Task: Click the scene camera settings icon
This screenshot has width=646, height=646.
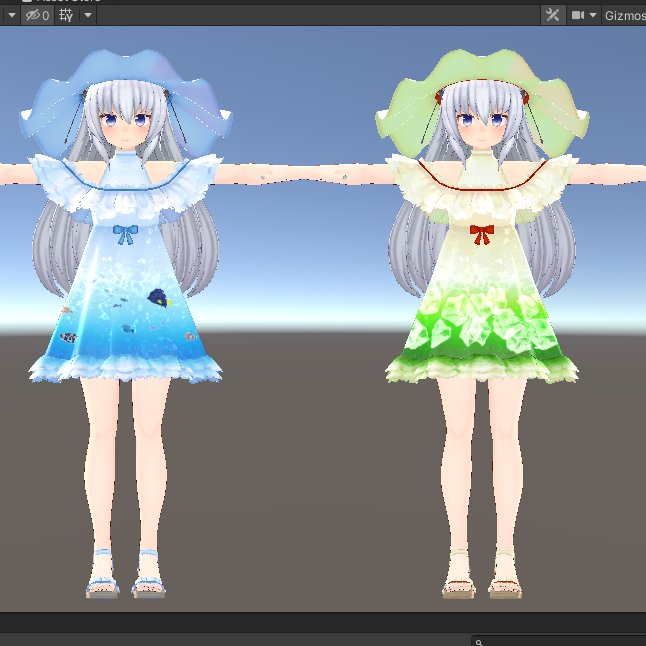Action: tap(578, 16)
